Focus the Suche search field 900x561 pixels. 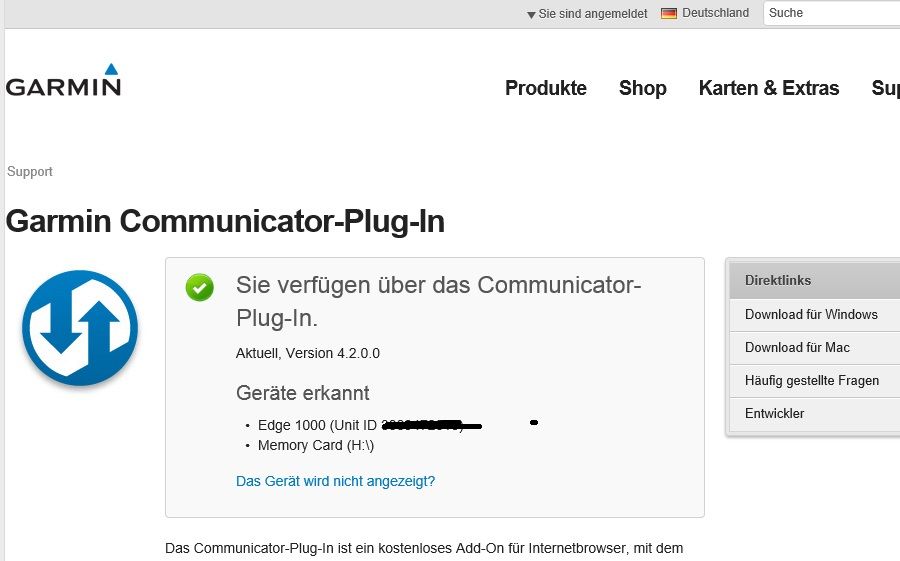pos(830,13)
